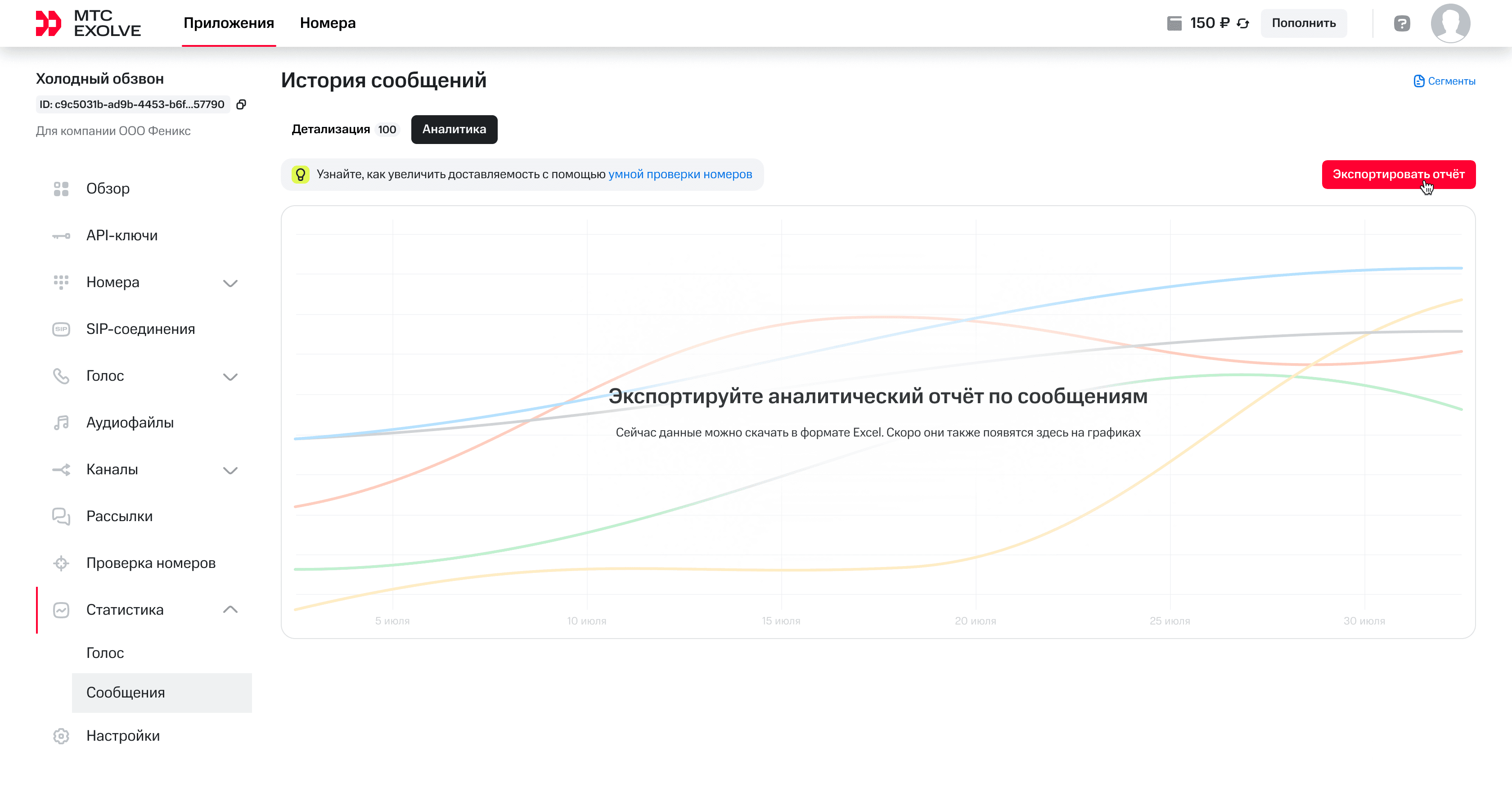Screen dimensions: 1512x810
Task: Collapse the Статистика section chevron
Action: point(230,610)
